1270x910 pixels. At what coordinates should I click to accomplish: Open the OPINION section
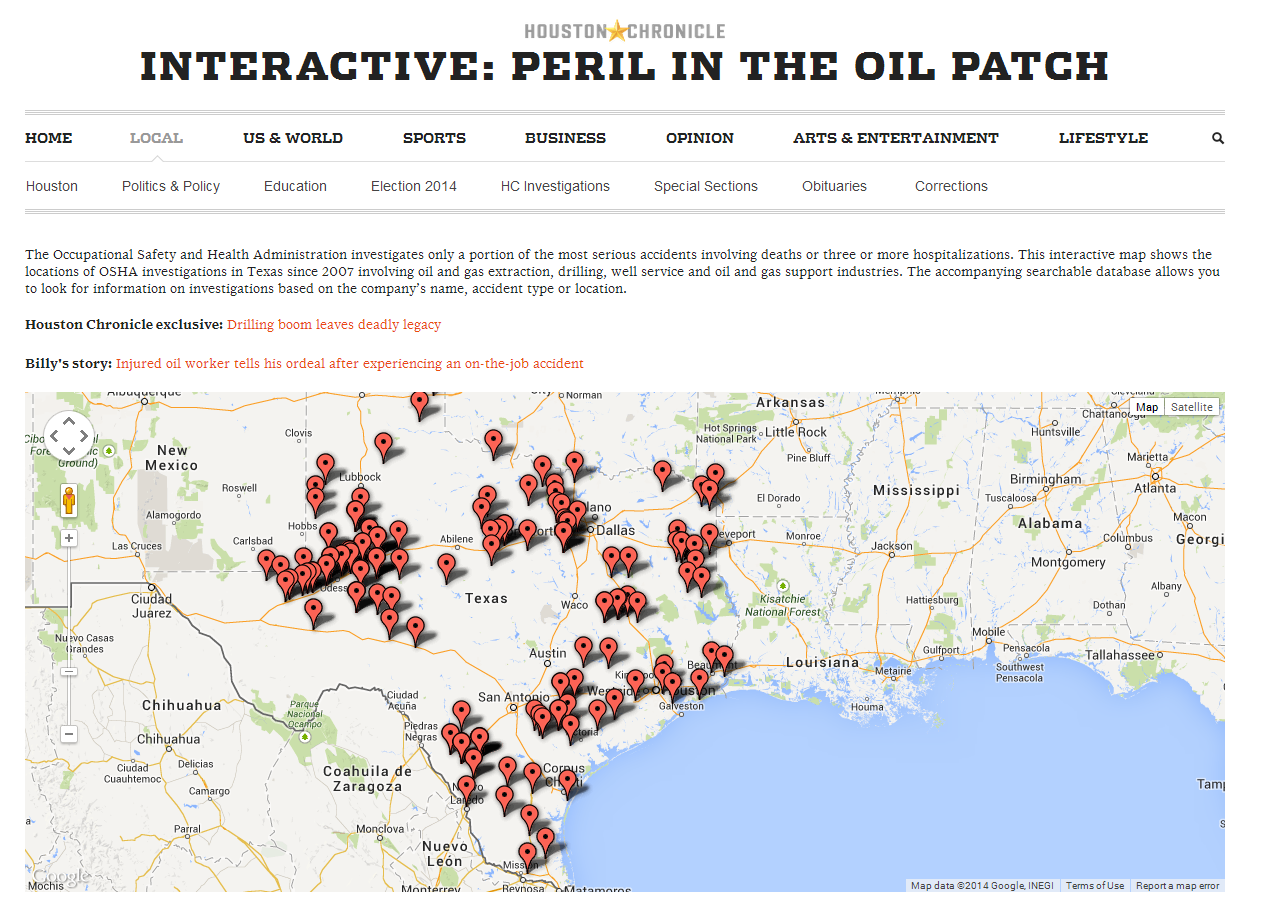pyautogui.click(x=700, y=138)
